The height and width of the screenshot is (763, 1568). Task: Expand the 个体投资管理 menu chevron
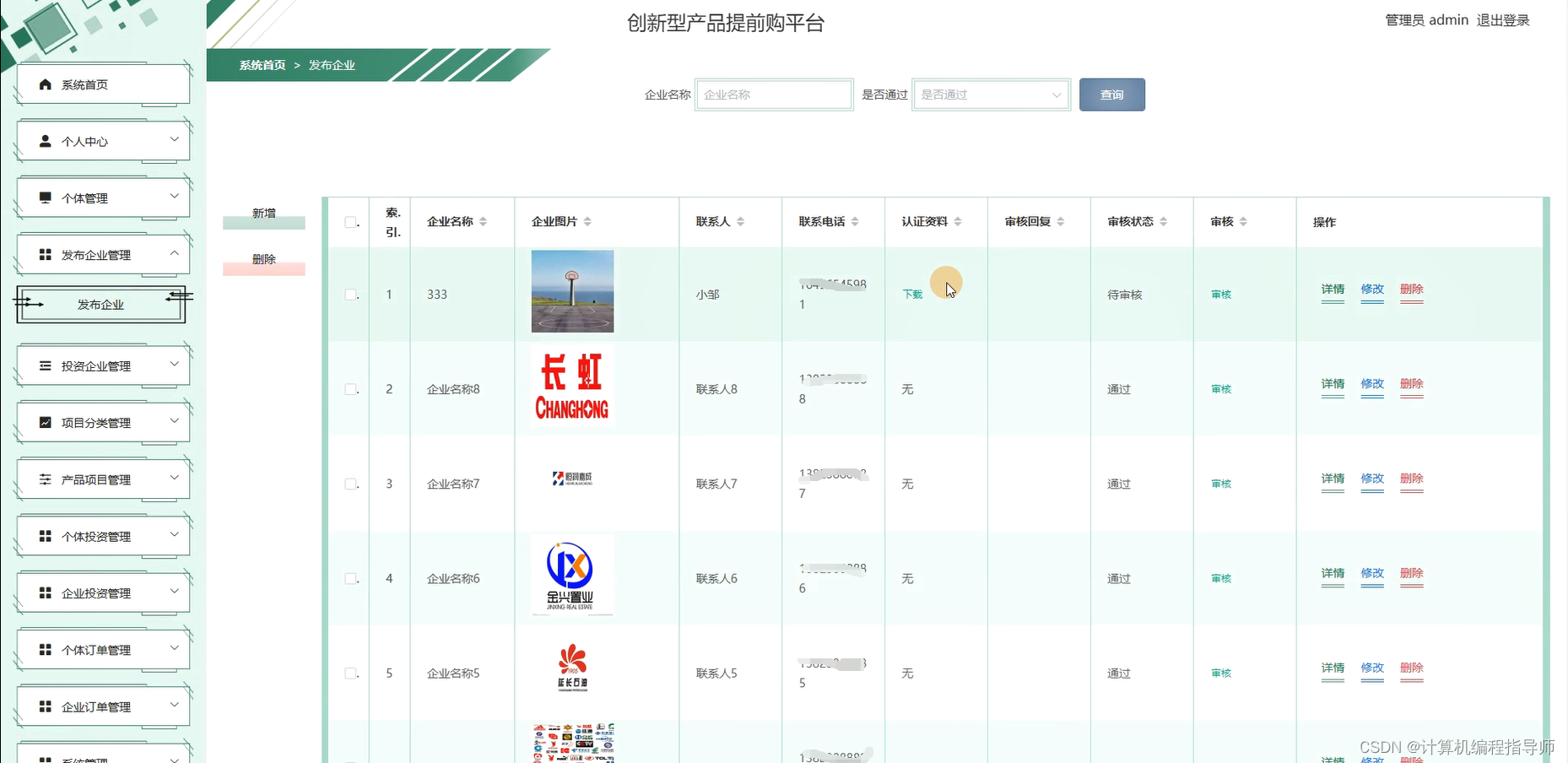[175, 534]
